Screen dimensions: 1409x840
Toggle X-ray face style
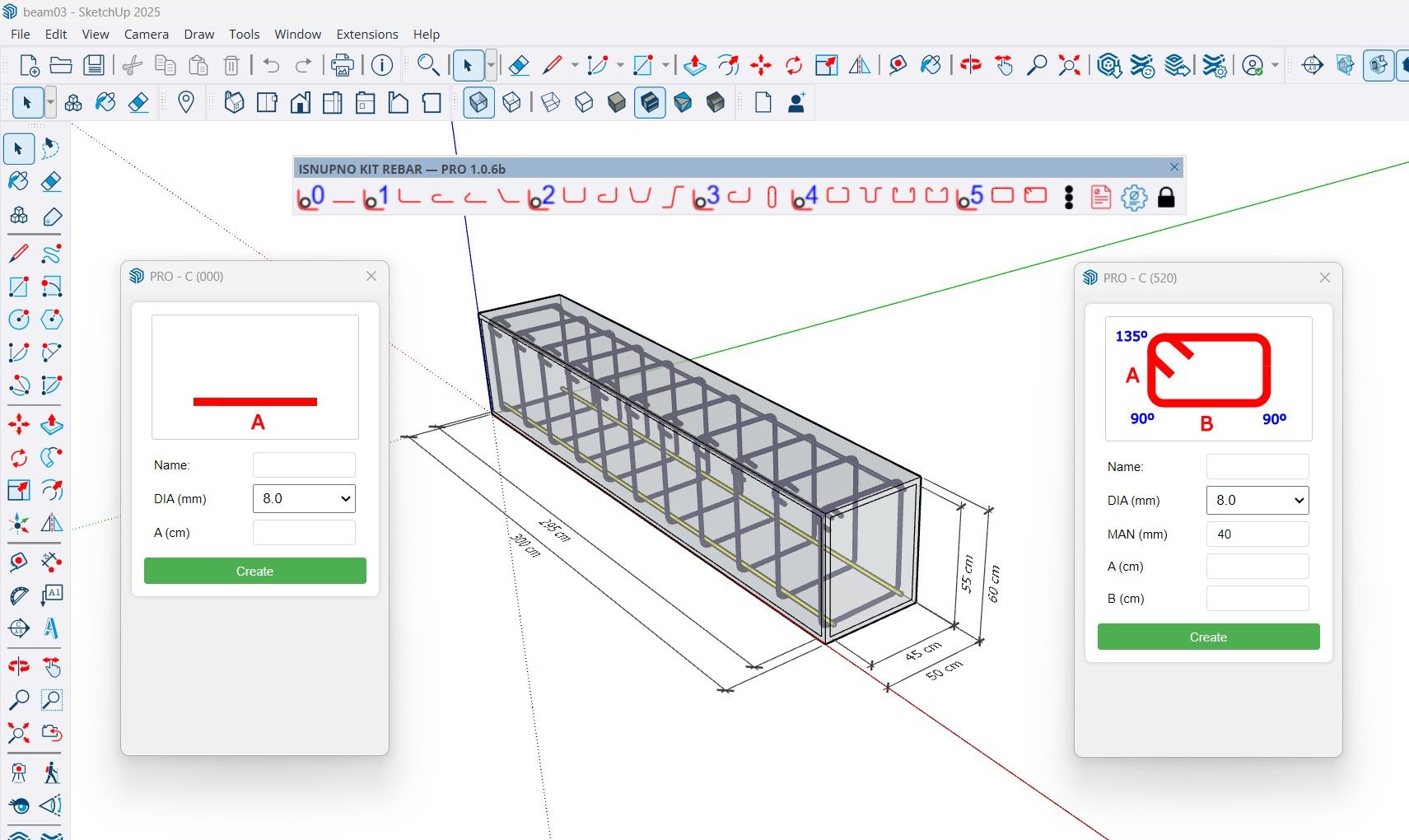tap(478, 103)
